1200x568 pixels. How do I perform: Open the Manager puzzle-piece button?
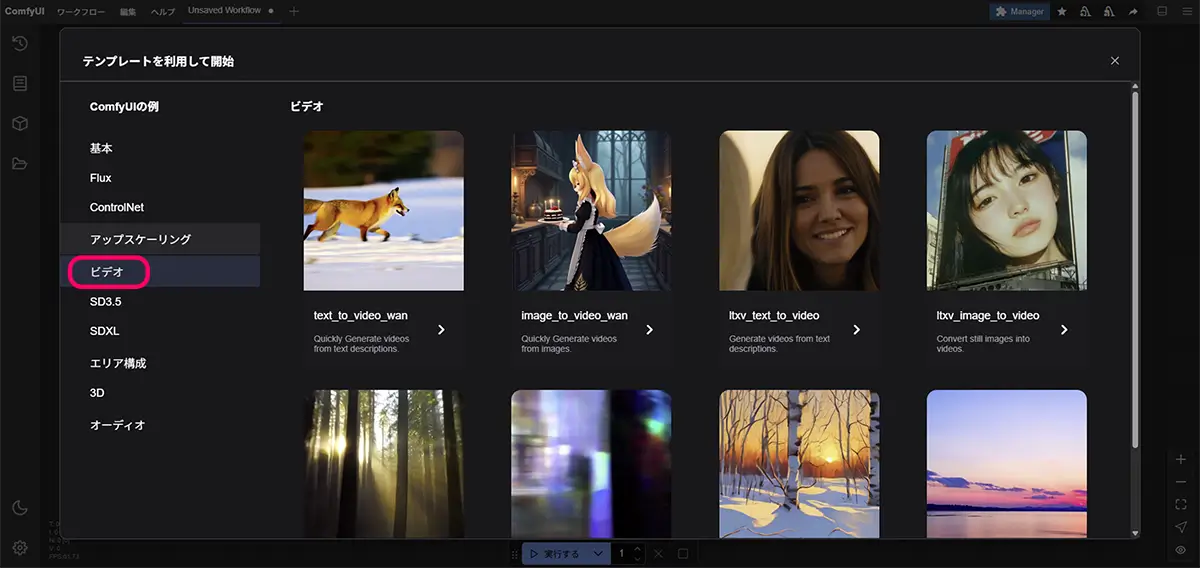click(1020, 12)
